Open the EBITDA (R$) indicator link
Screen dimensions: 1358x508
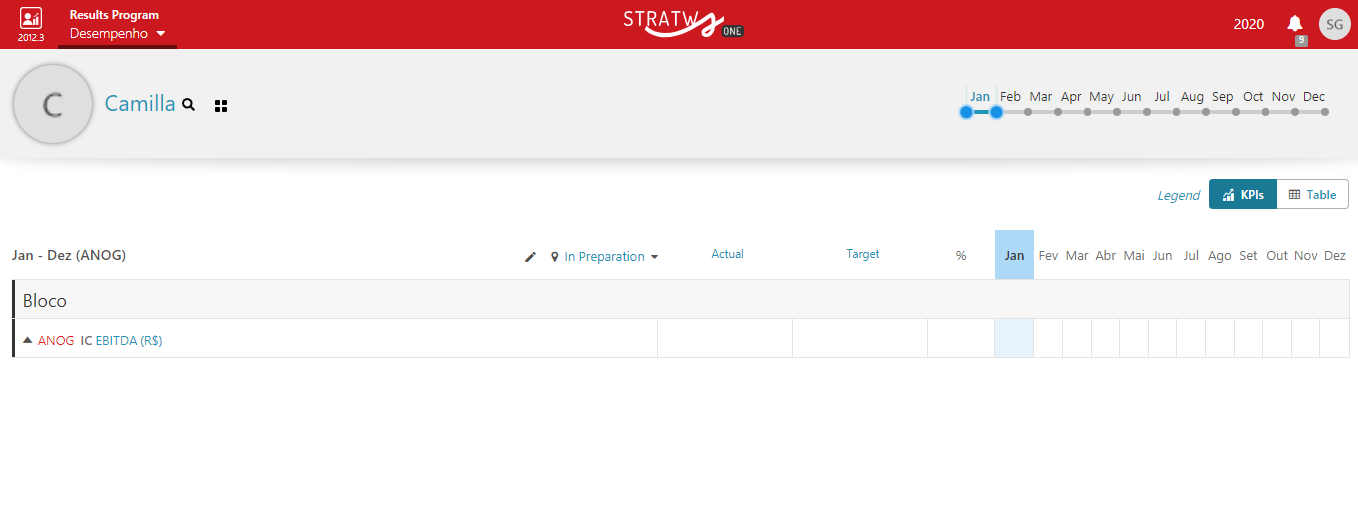(128, 341)
